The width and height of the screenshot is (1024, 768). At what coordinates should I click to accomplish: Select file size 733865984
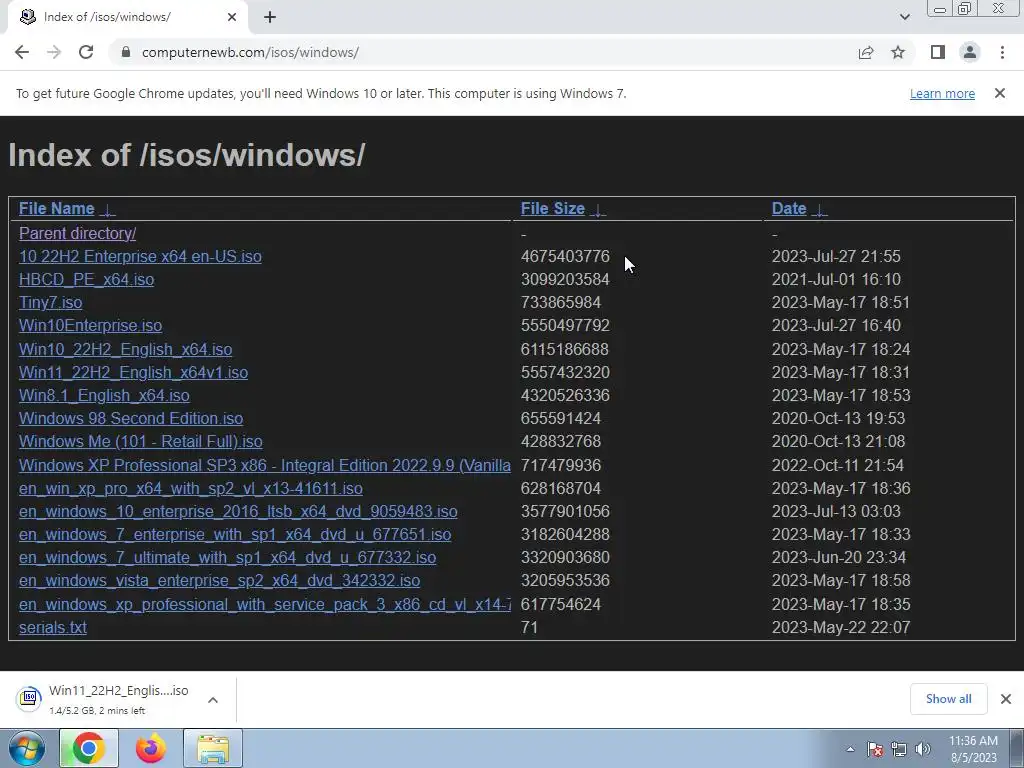pyautogui.click(x=560, y=302)
